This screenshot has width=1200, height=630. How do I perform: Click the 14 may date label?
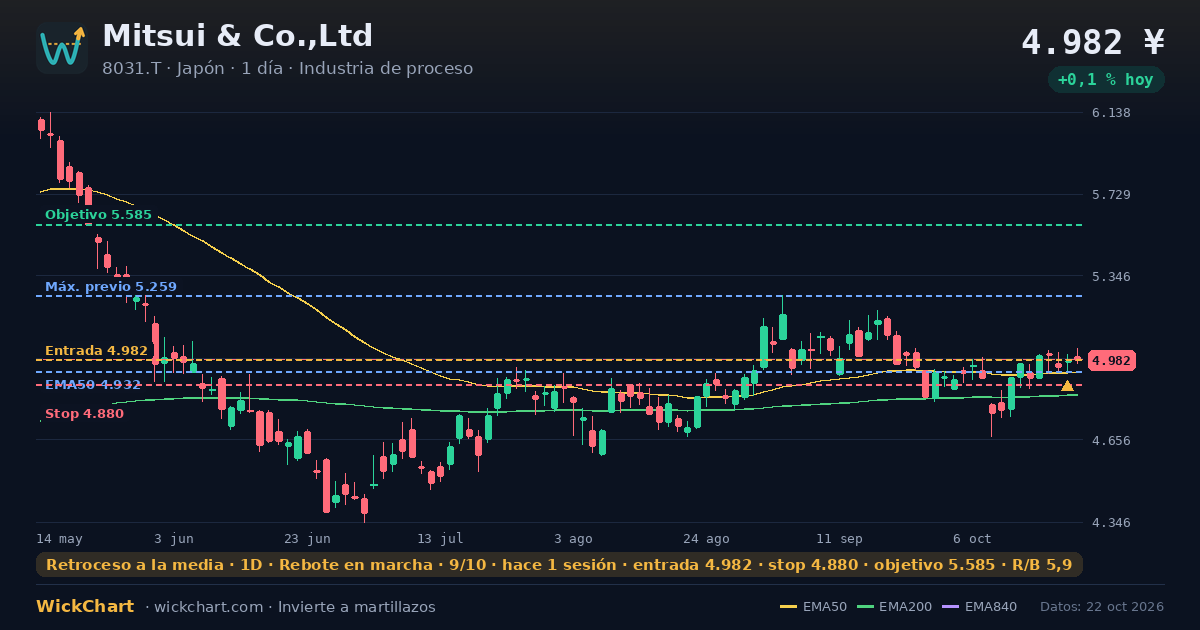(60, 539)
